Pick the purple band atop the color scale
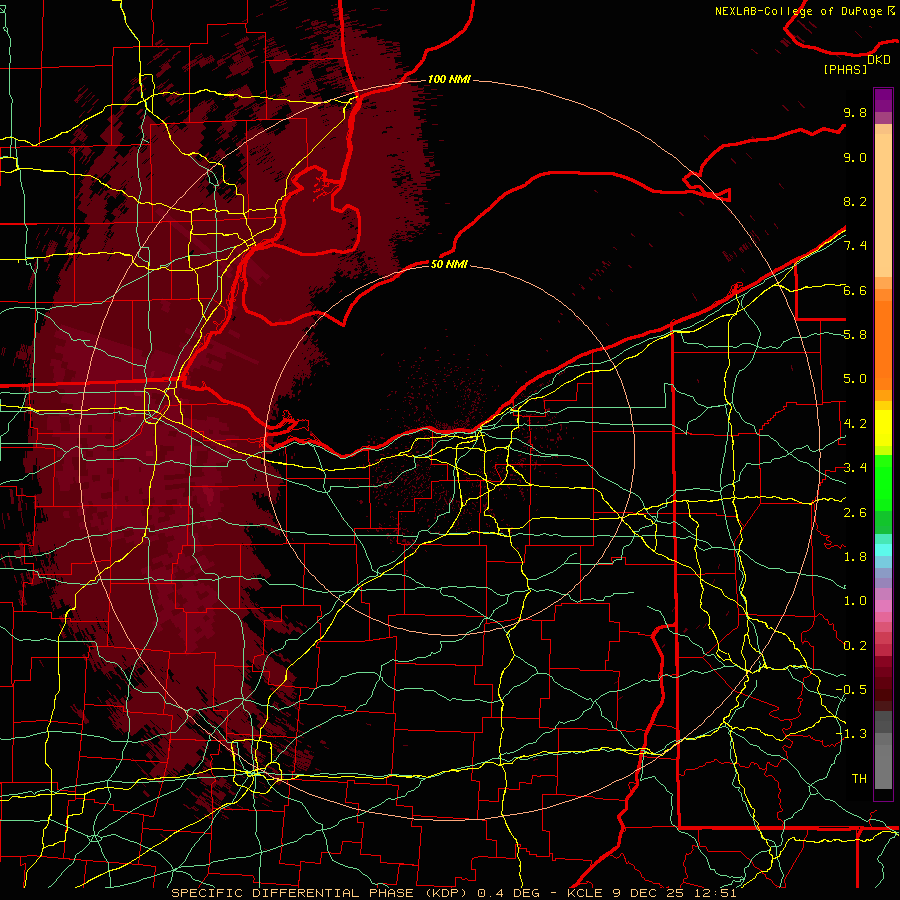 coord(883,100)
